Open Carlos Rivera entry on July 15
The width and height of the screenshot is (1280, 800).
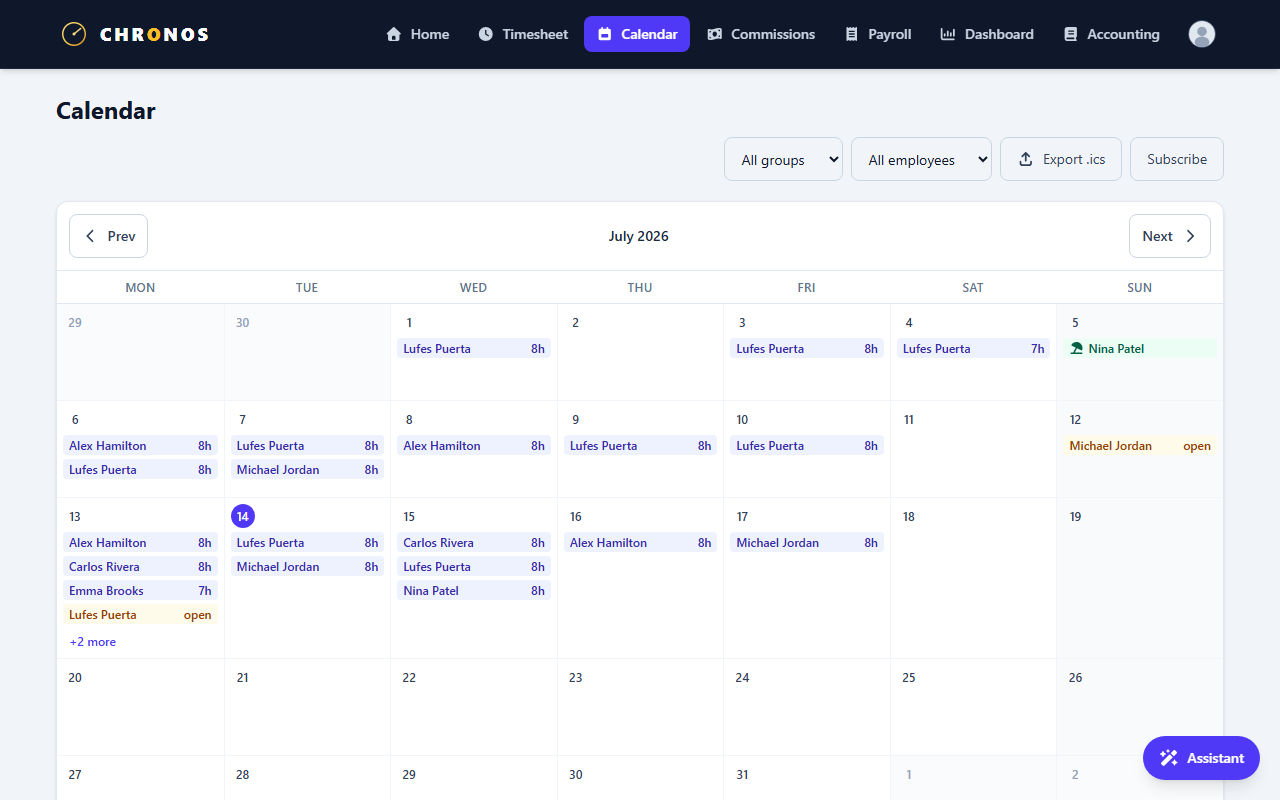(x=474, y=543)
